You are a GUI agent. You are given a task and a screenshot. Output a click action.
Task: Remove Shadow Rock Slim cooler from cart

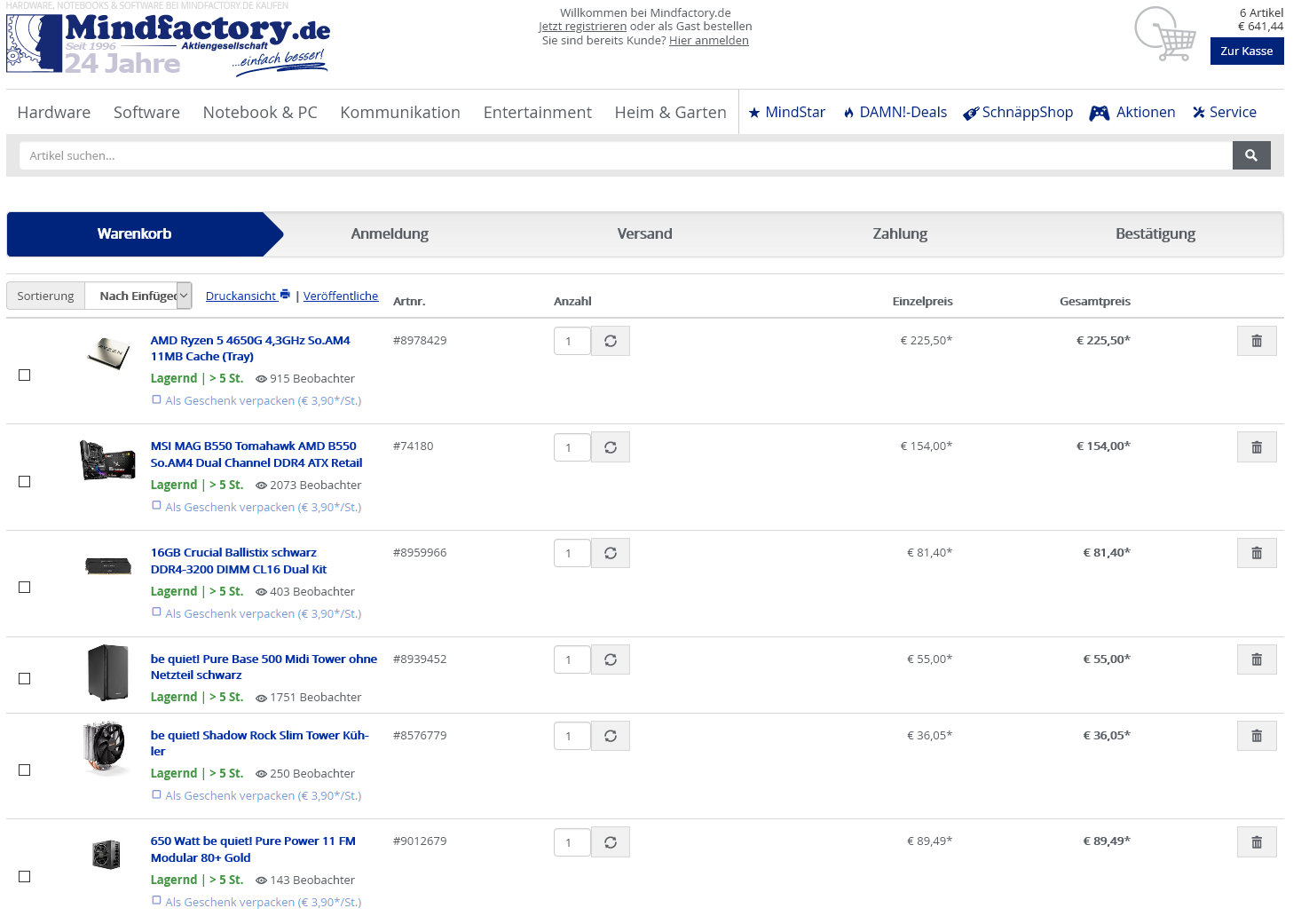click(1257, 736)
